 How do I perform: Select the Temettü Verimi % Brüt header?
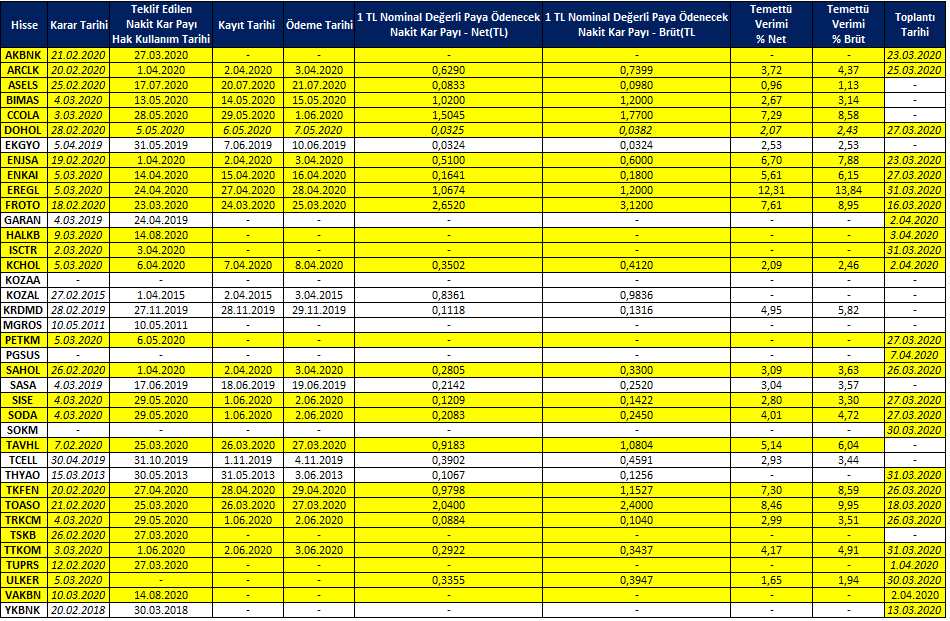pyautogui.click(x=848, y=25)
